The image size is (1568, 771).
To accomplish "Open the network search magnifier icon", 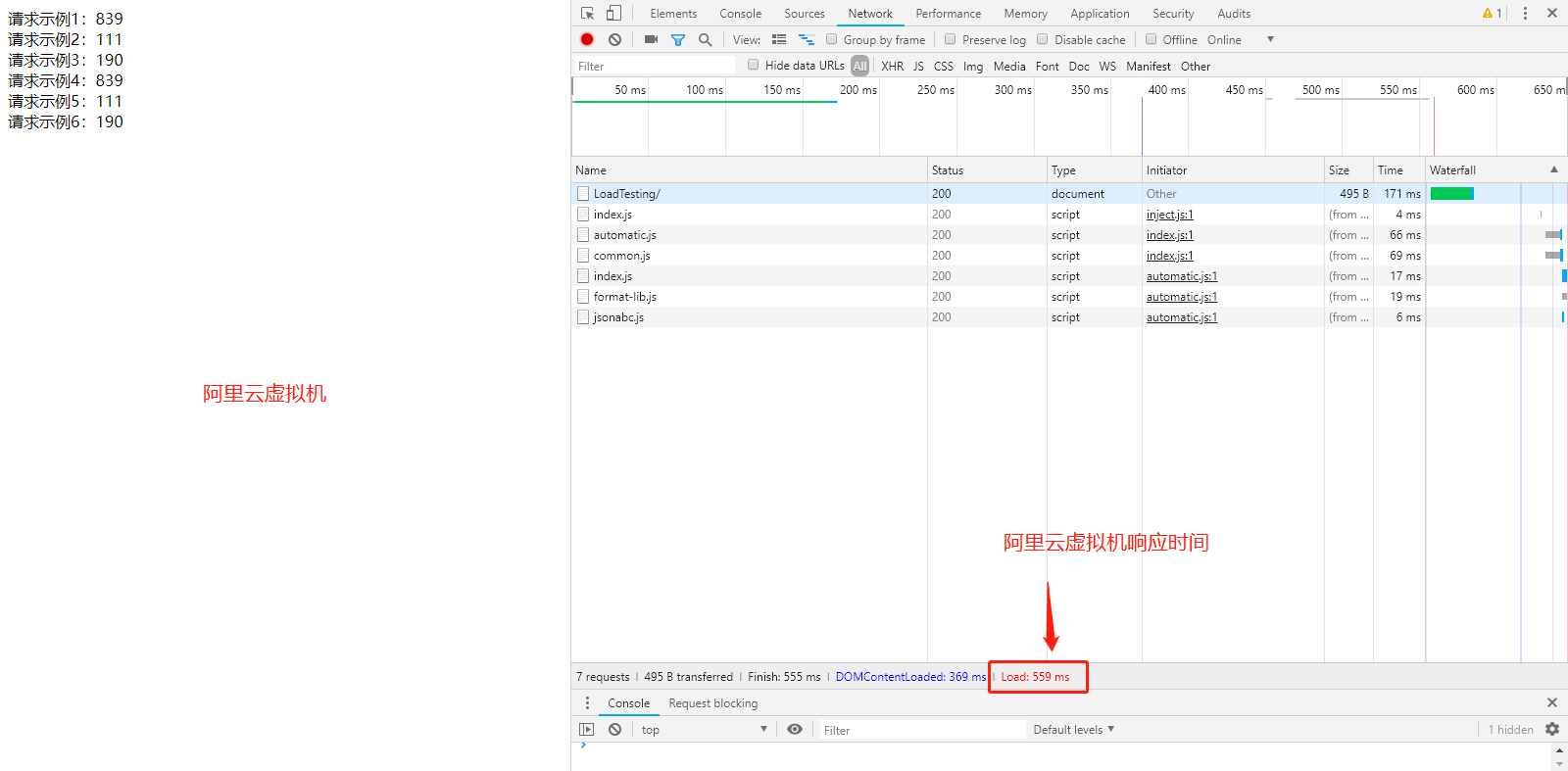I will tap(705, 39).
